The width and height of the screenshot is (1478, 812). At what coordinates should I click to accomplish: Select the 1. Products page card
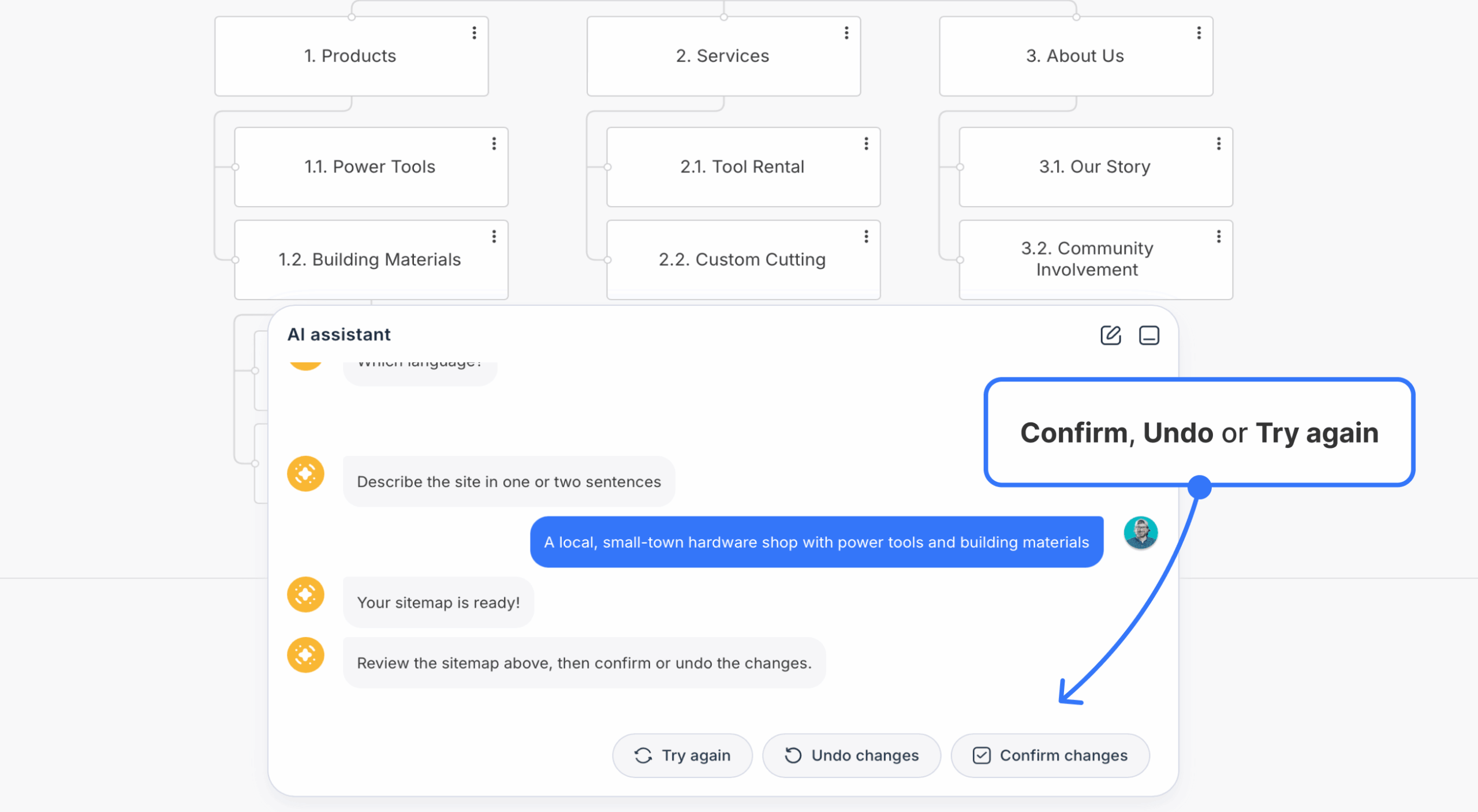point(351,56)
